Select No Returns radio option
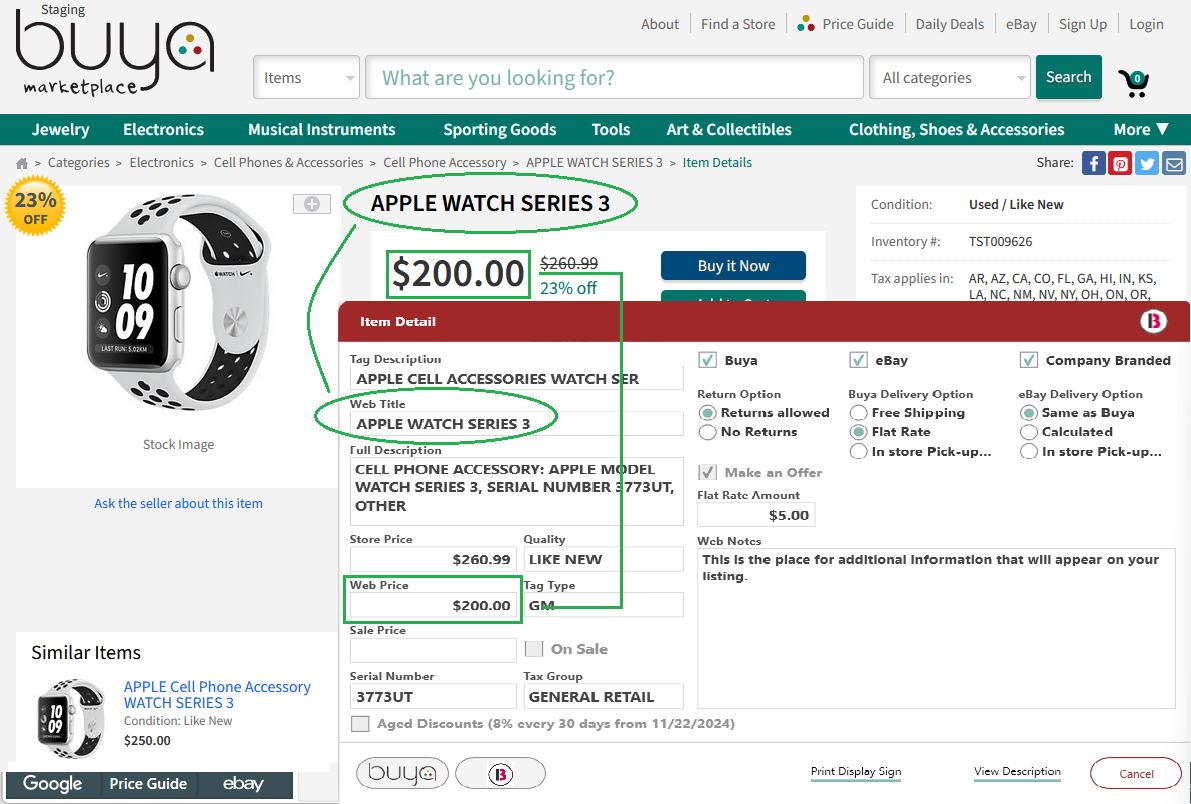Image resolution: width=1191 pixels, height=804 pixels. coord(707,432)
